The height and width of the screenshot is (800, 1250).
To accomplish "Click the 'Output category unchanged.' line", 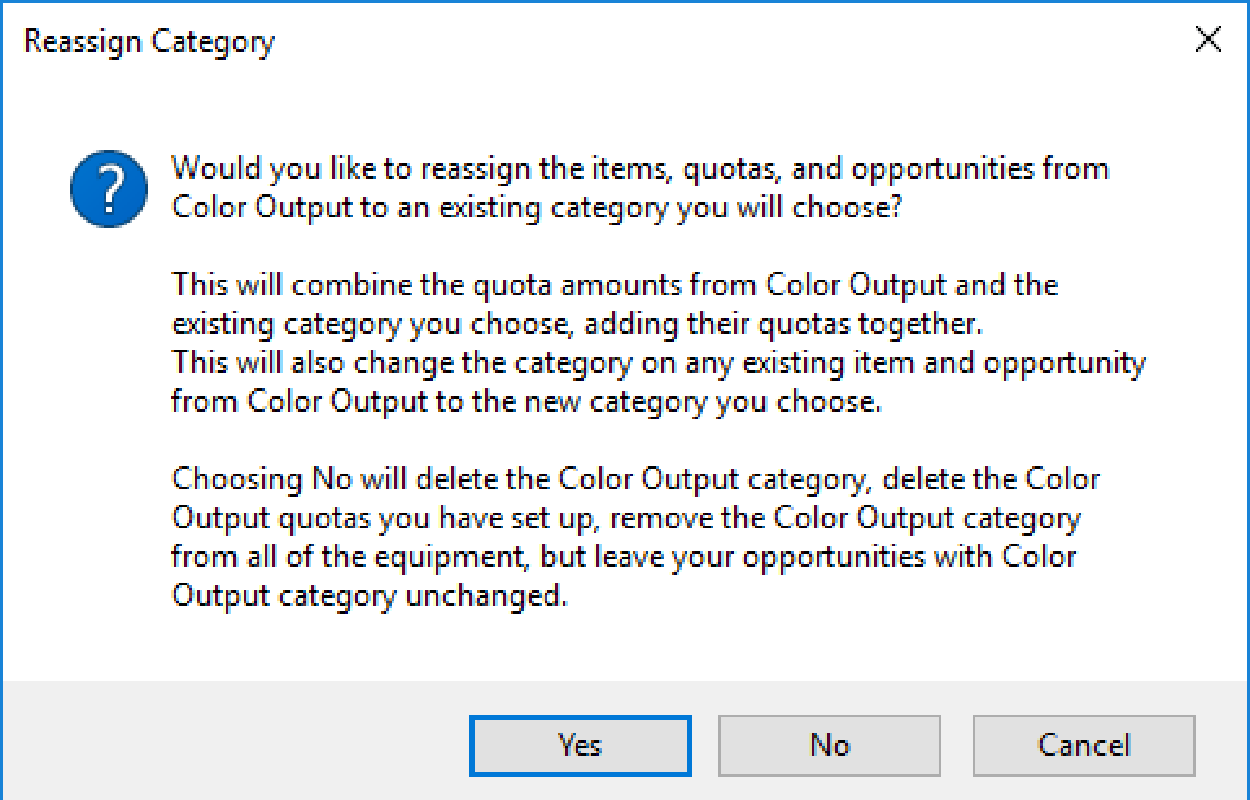I will (370, 596).
